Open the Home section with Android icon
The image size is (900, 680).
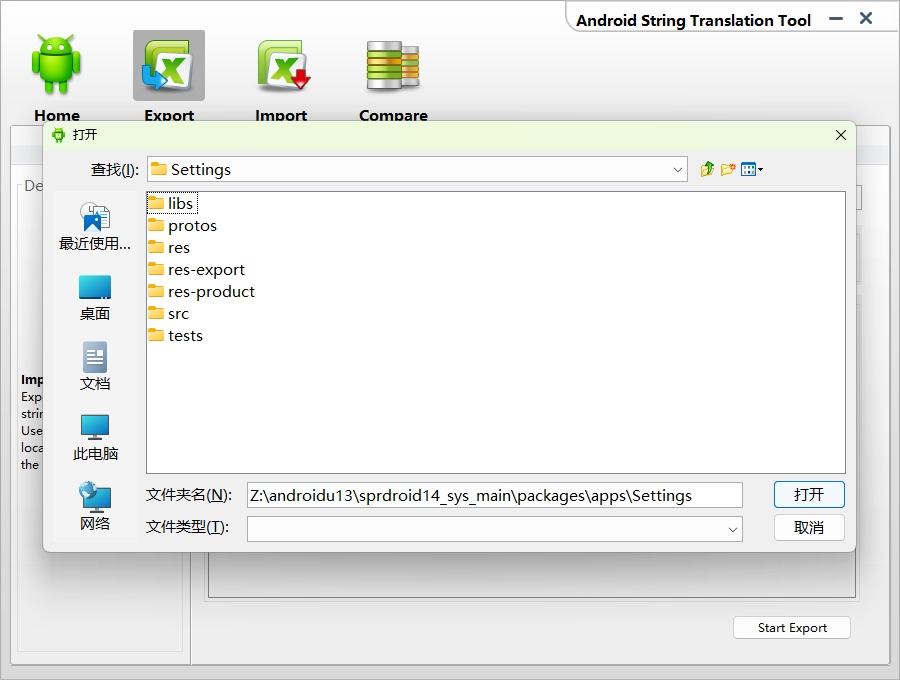[x=56, y=65]
